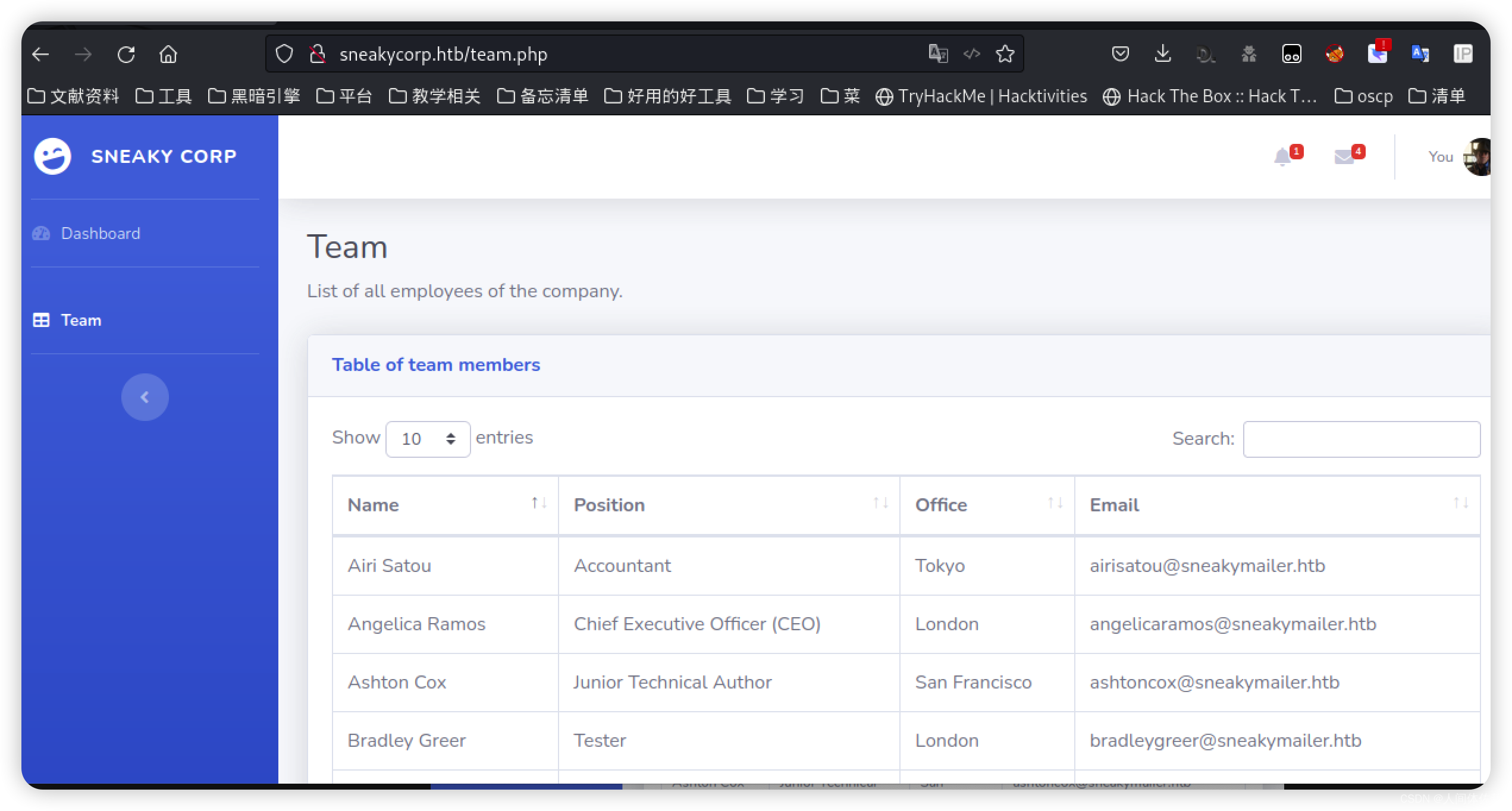Click the translate page icon in the address bar
This screenshot has width=1512, height=811.
[x=938, y=54]
